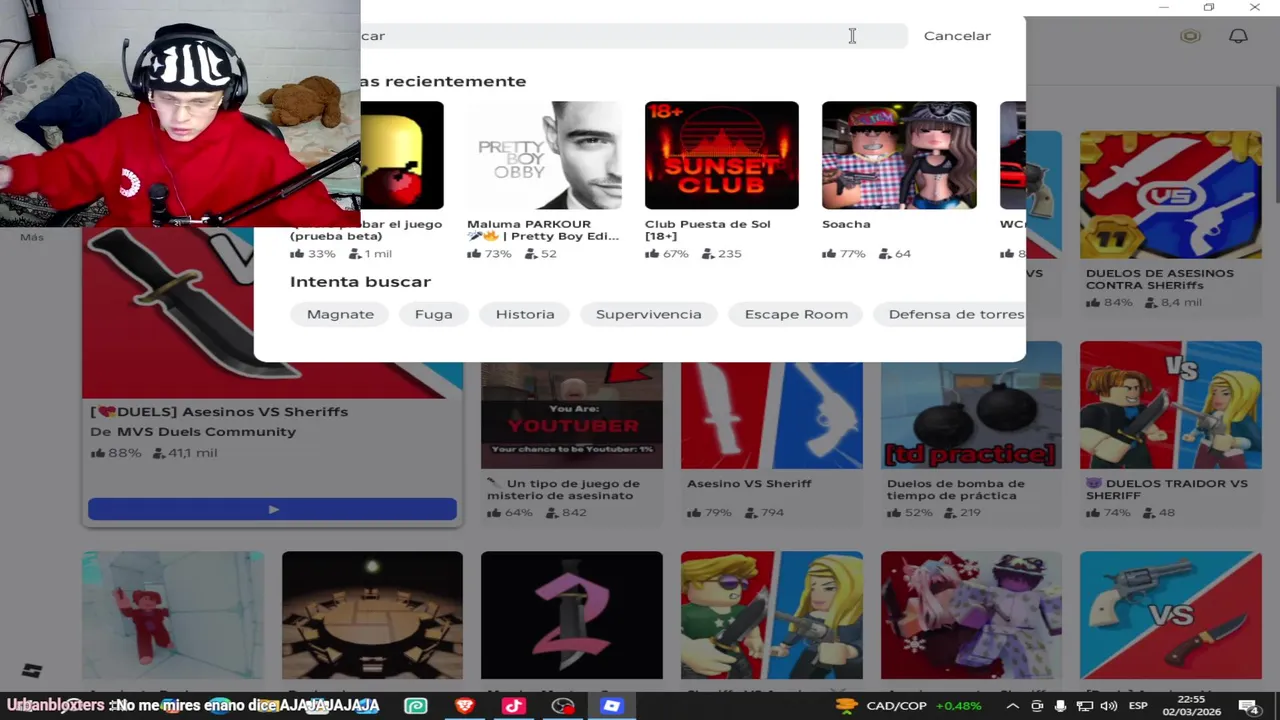This screenshot has width=1280, height=720.
Task: Click the Cancelar button in search overlay
Action: coord(957,36)
